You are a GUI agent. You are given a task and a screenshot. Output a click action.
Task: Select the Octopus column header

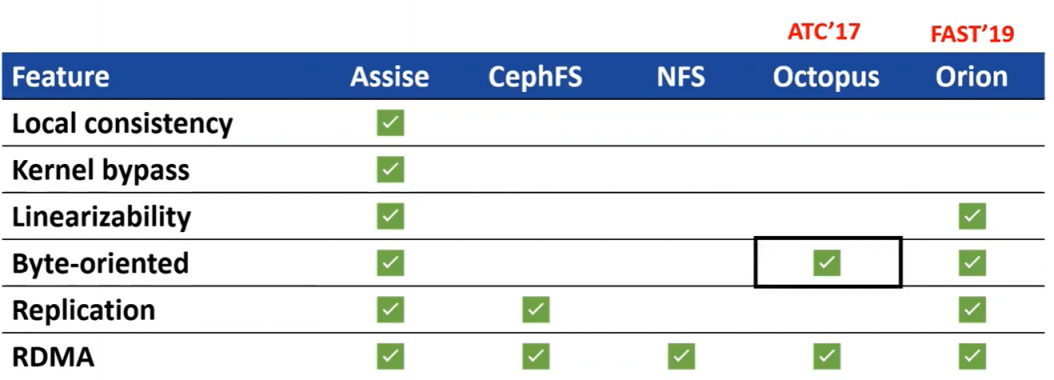point(826,77)
